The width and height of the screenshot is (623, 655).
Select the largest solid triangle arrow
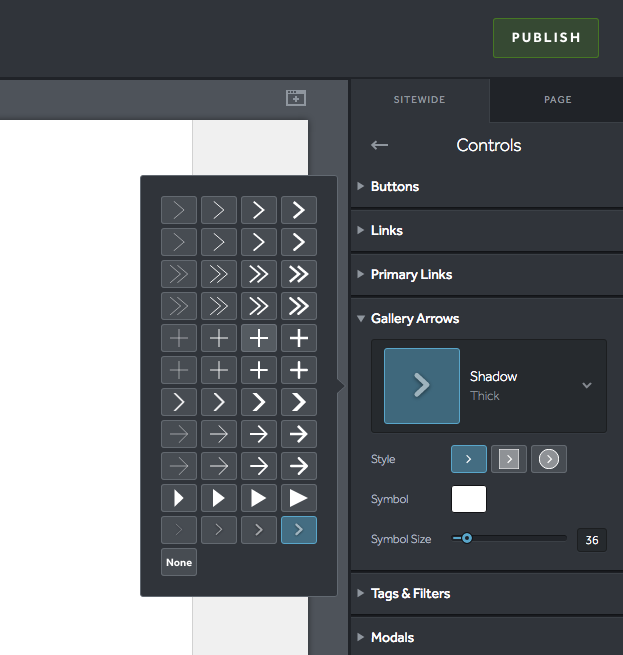pyautogui.click(x=299, y=498)
